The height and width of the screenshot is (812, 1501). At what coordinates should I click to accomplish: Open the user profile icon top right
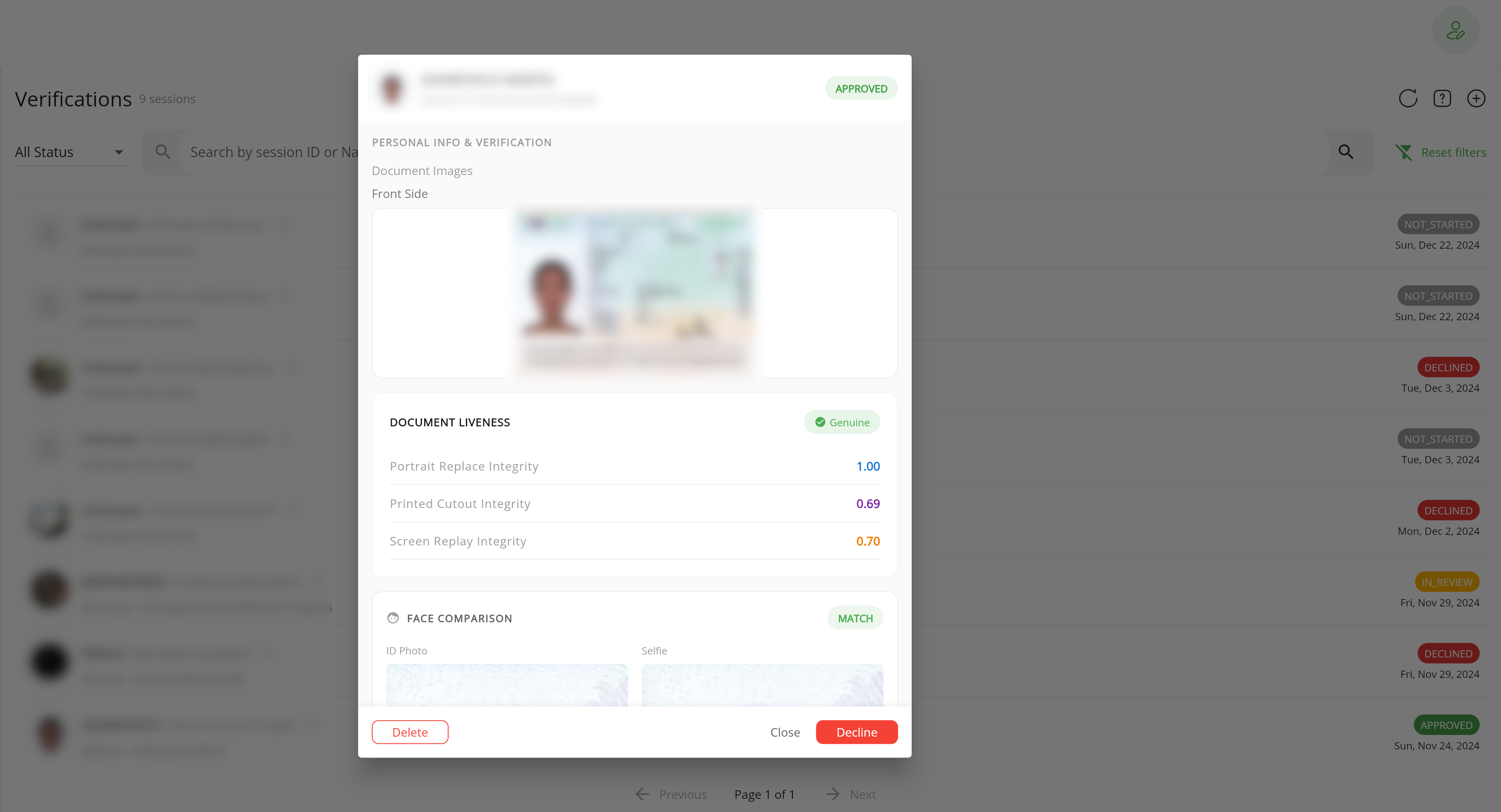[x=1455, y=30]
